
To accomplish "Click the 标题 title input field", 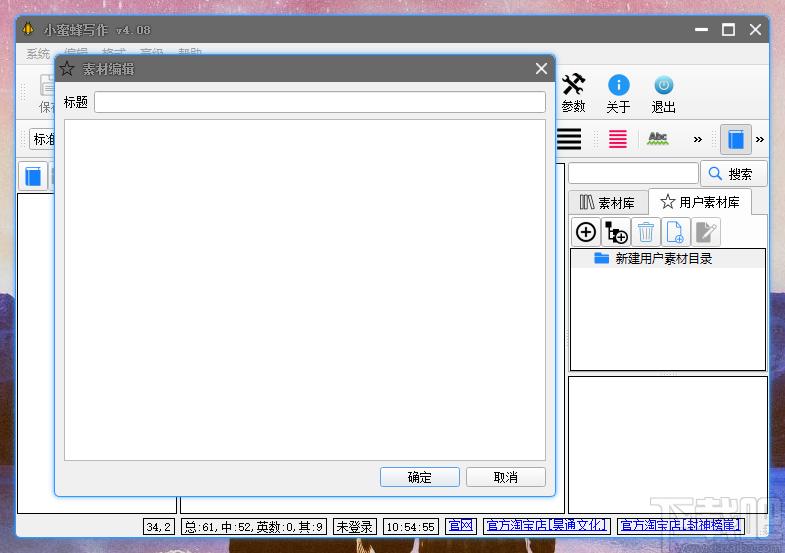I will (319, 102).
